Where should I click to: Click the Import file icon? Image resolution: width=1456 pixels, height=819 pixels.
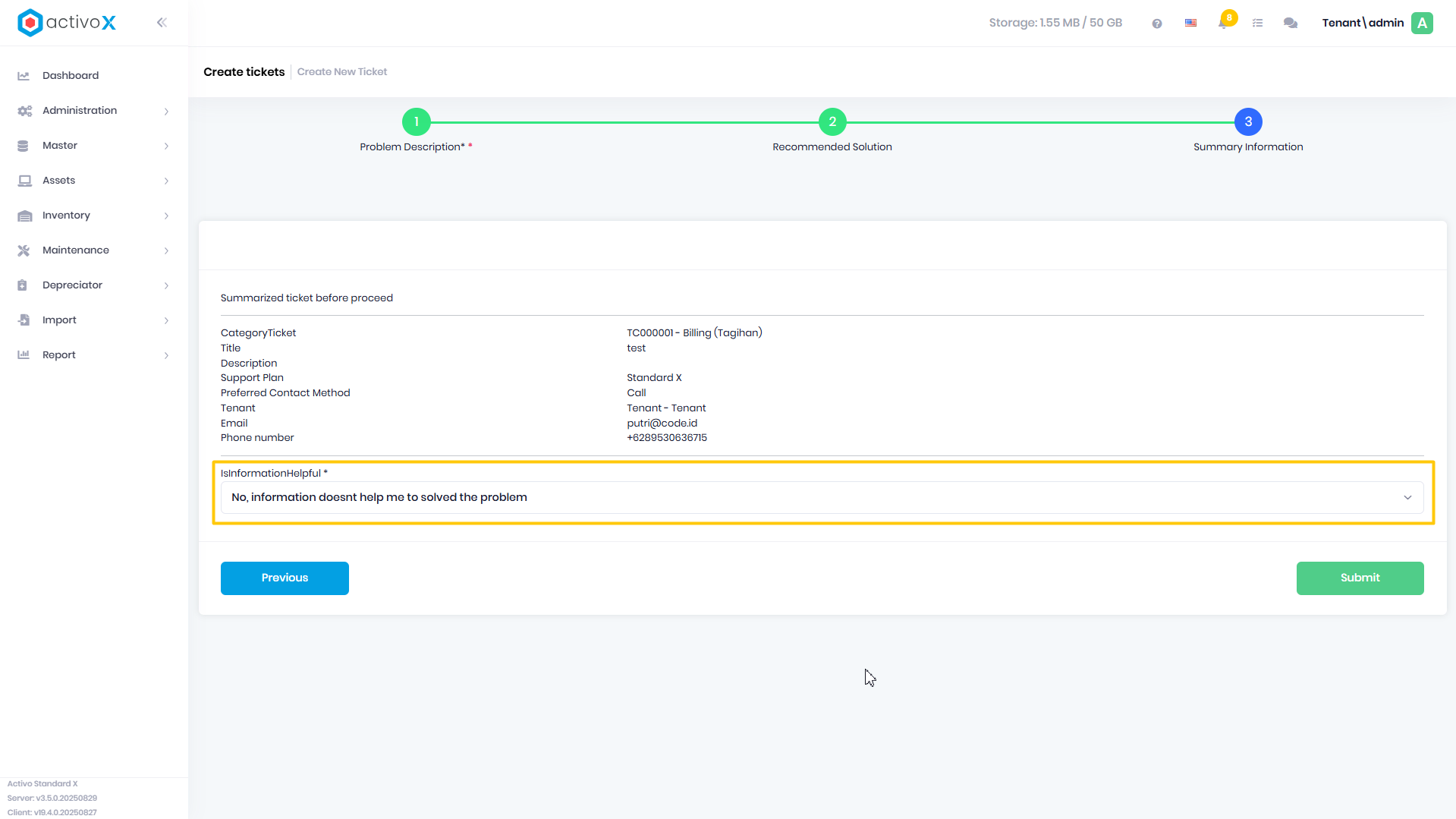point(24,320)
